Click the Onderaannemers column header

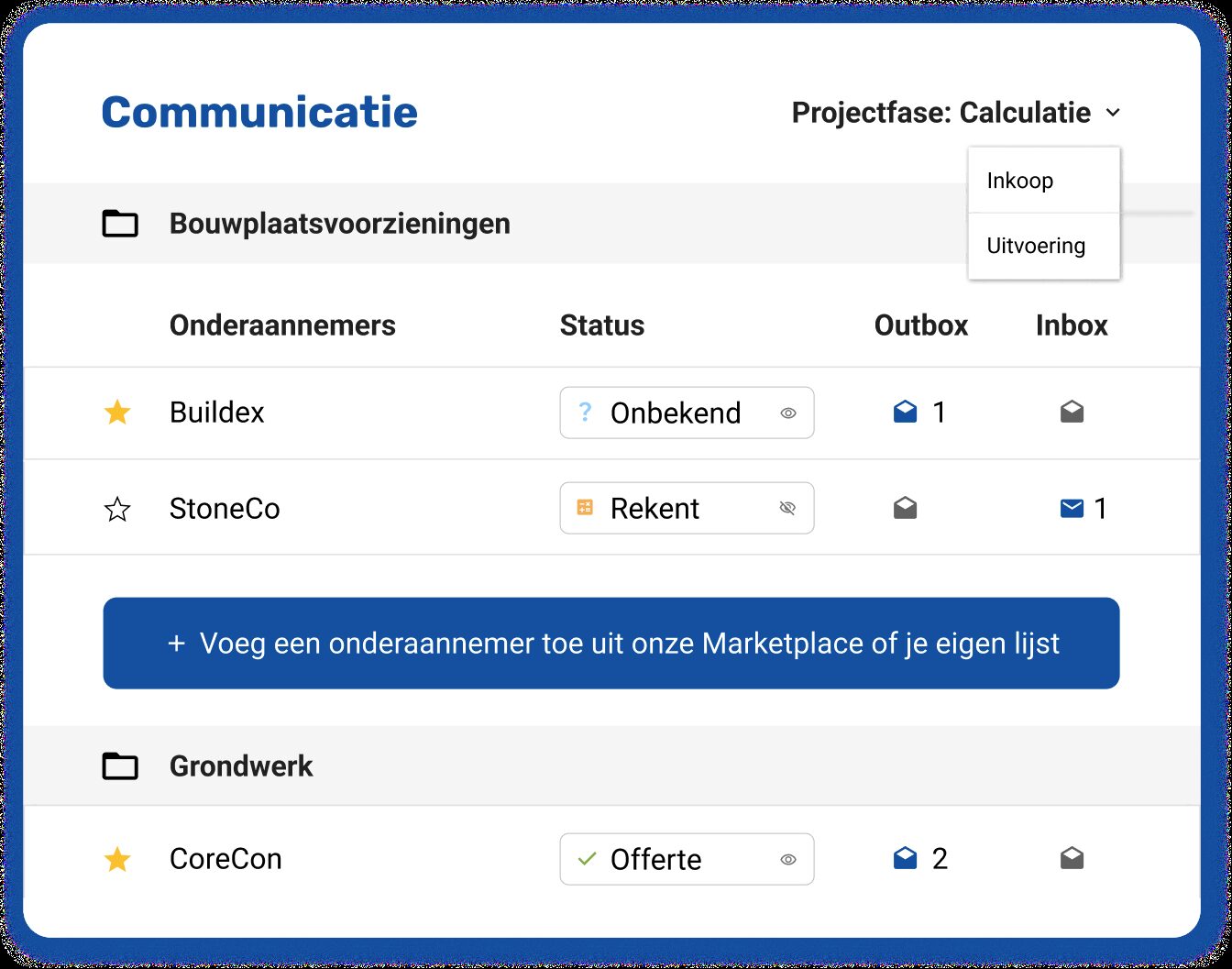(282, 325)
